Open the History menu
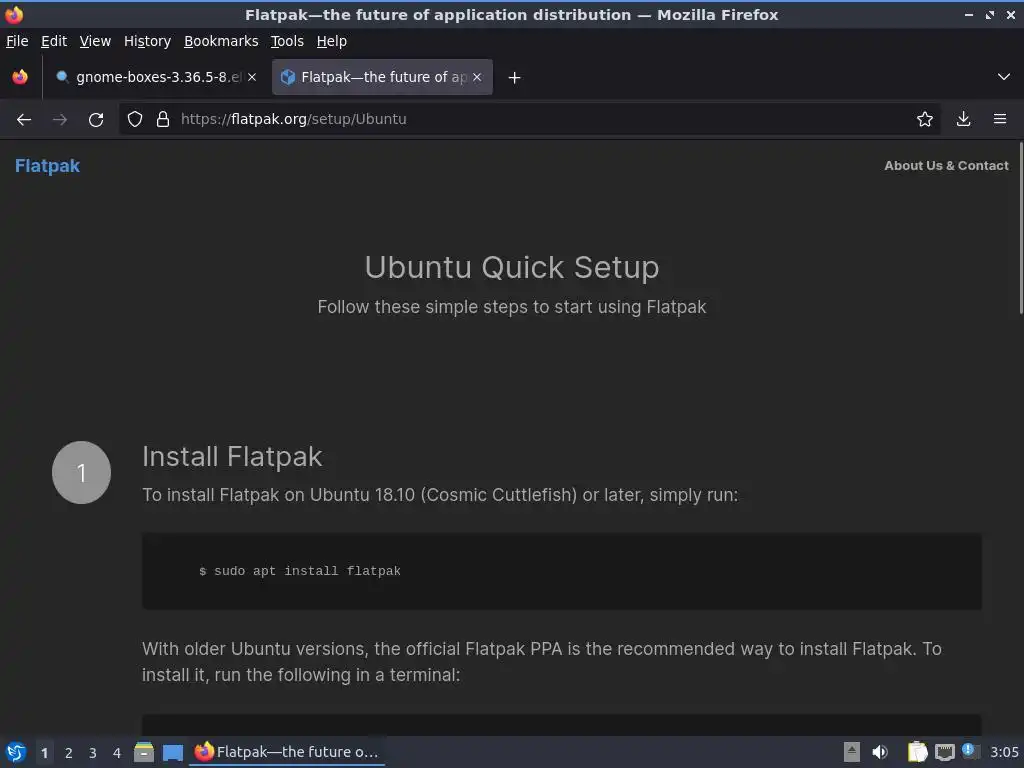1024x768 pixels. 147,41
